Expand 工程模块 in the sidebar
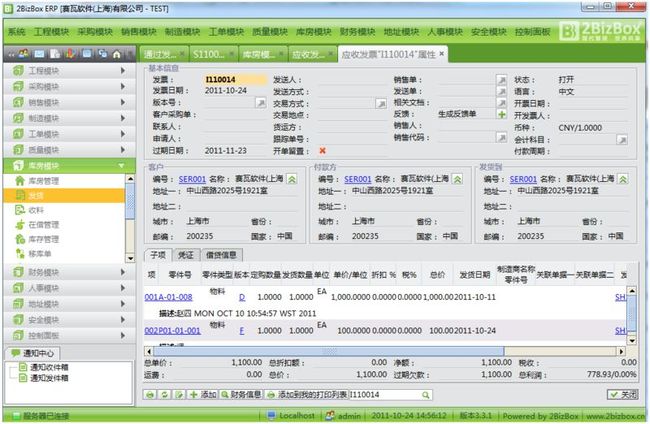This screenshot has width=650, height=424. 69,70
